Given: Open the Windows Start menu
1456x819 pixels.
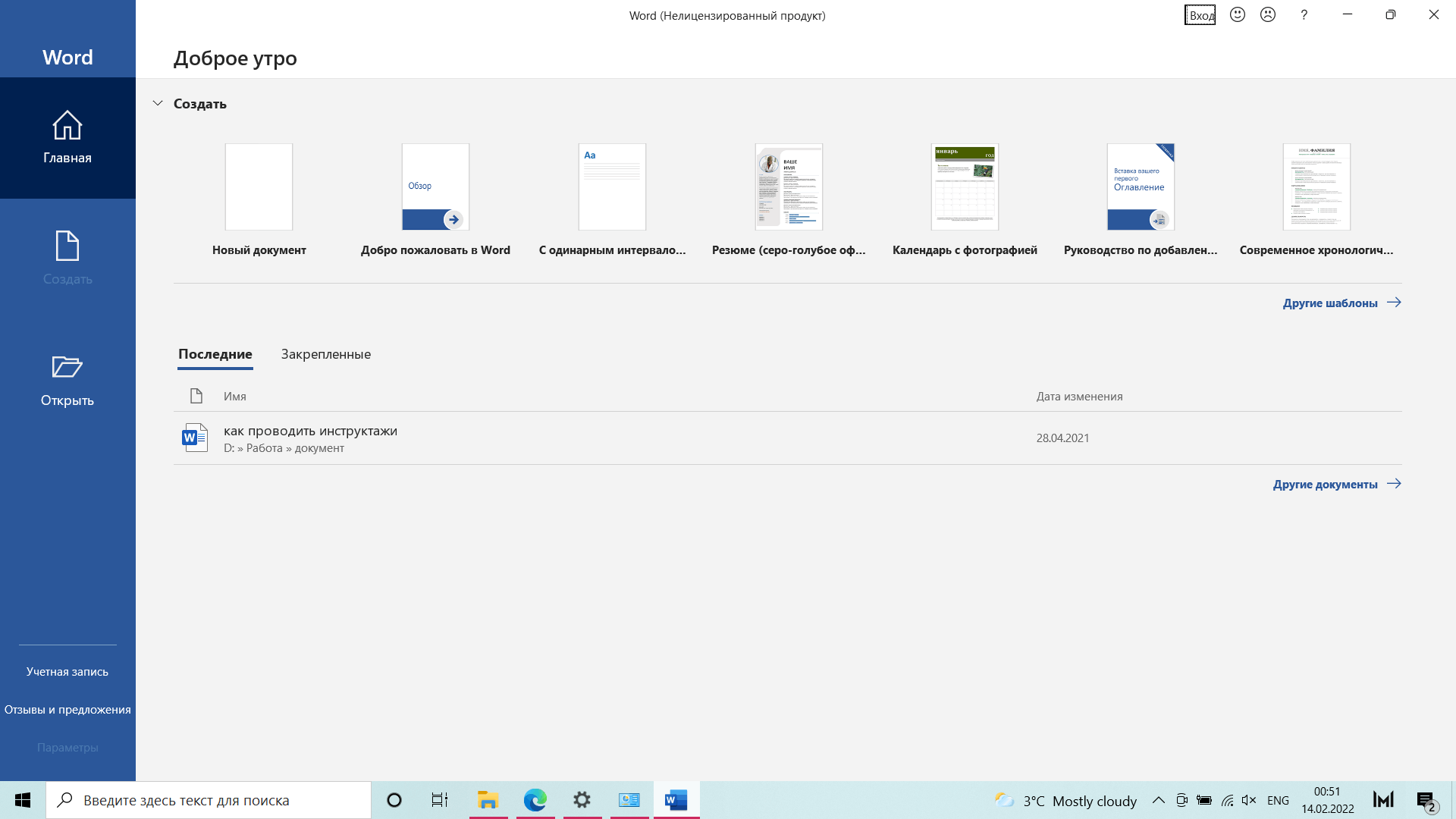Looking at the screenshot, I should (x=23, y=800).
